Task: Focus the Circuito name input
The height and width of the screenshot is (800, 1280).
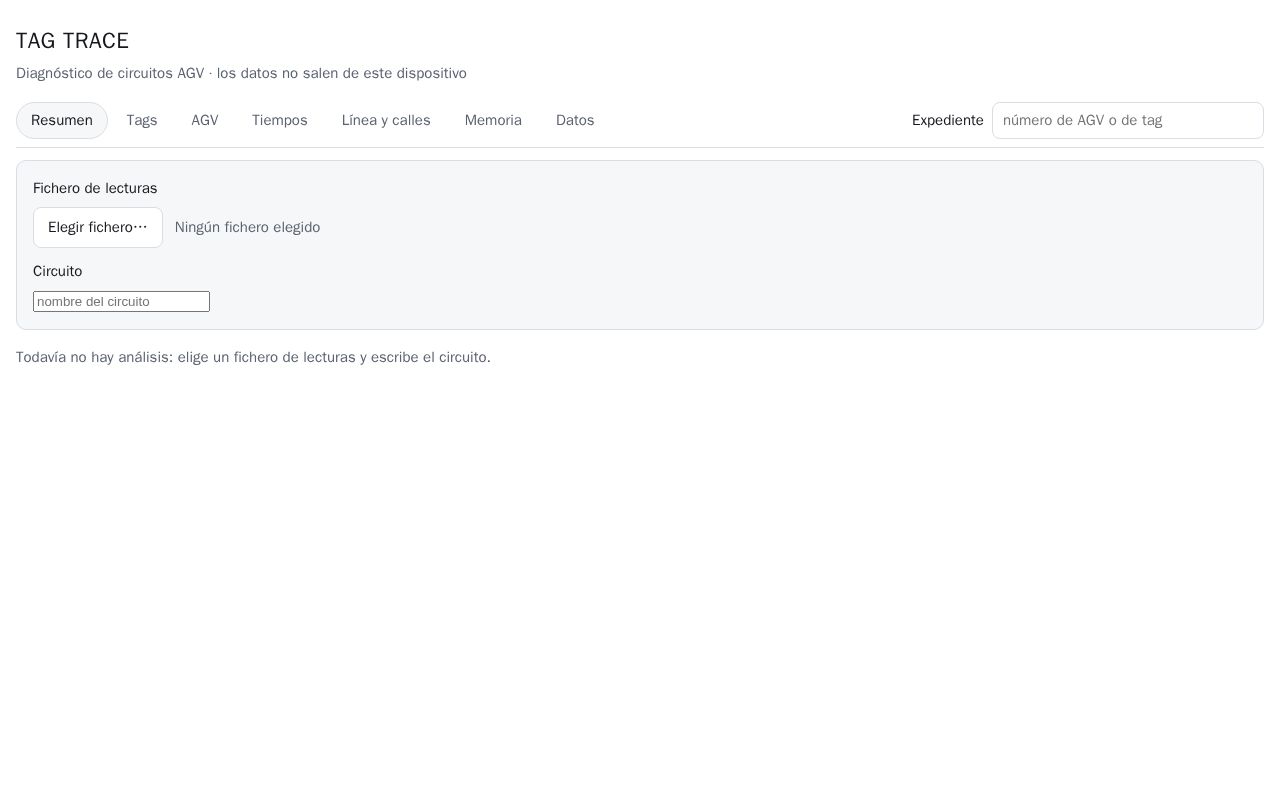Action: [121, 301]
